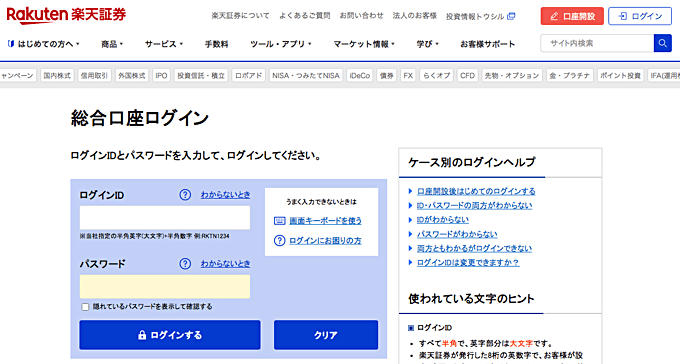Expand the マーケット情報 dropdown menu

pyautogui.click(x=364, y=44)
